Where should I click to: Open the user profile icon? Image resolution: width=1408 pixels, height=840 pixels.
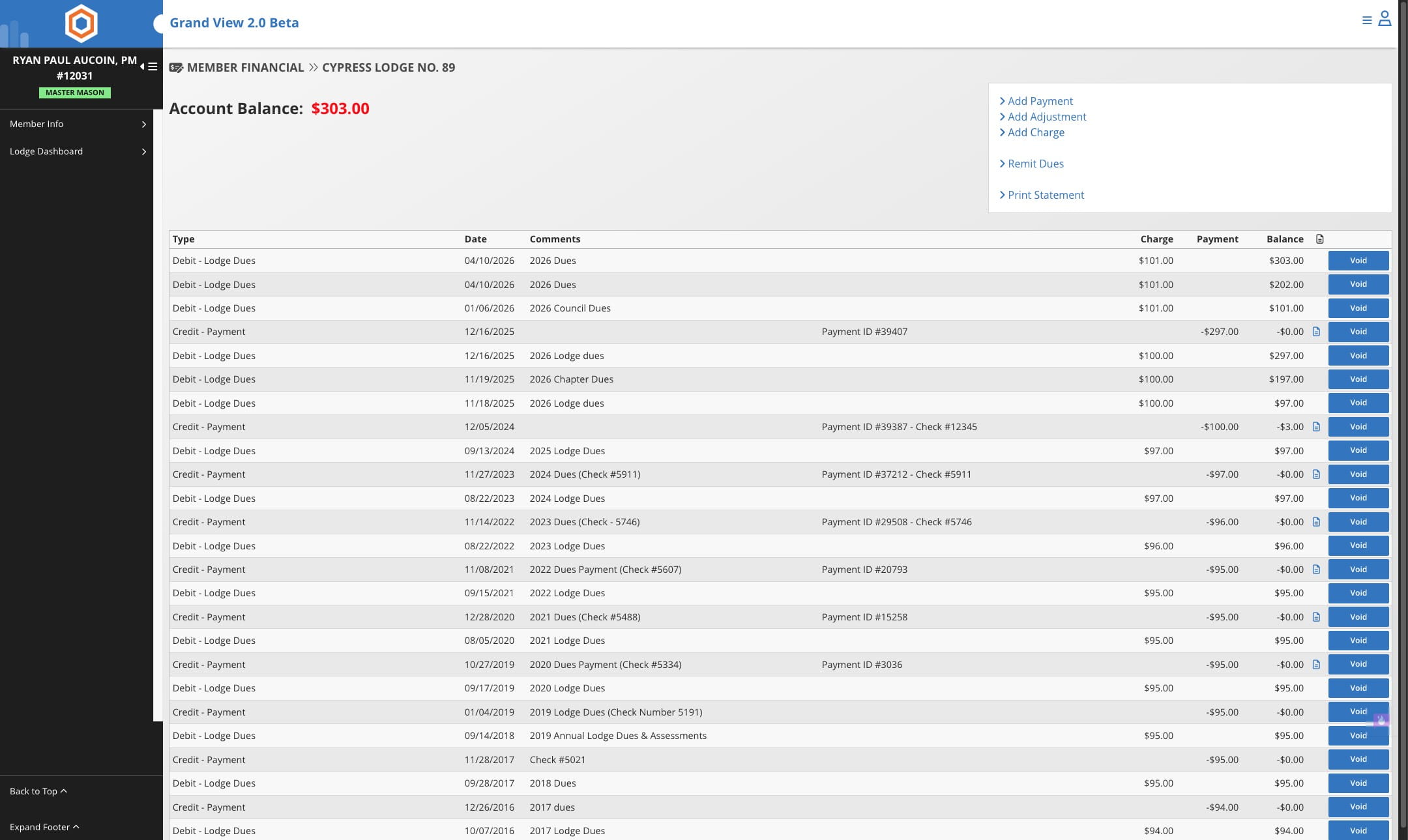[1385, 19]
